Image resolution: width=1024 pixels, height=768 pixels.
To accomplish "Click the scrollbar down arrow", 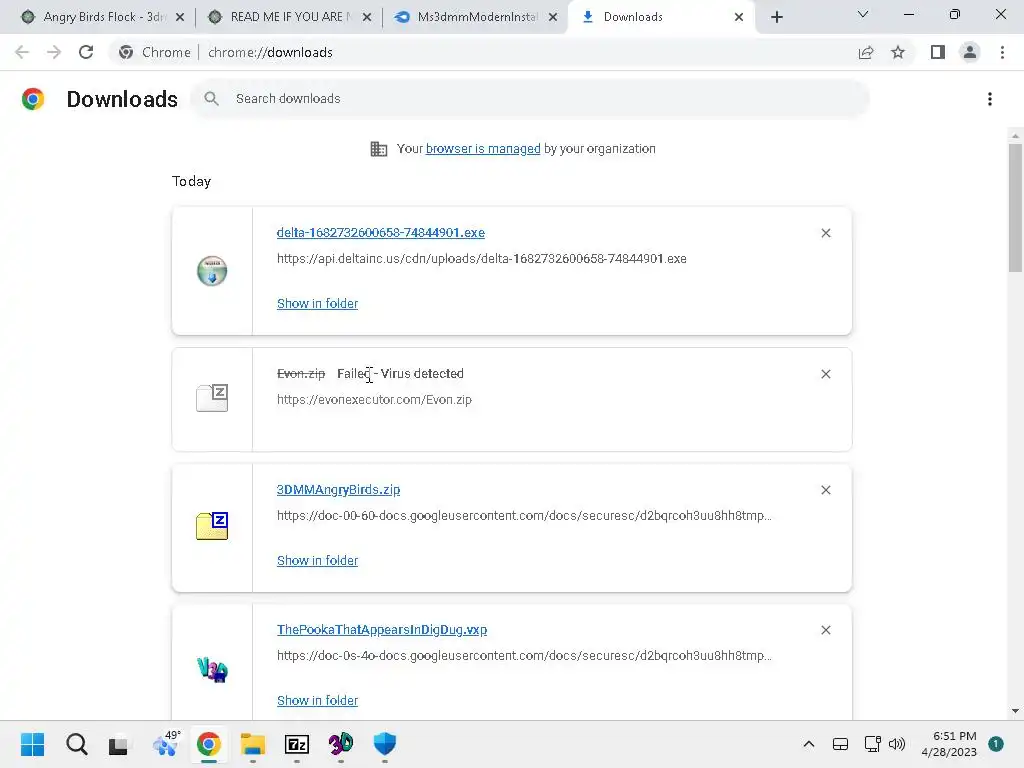I will click(1015, 711).
